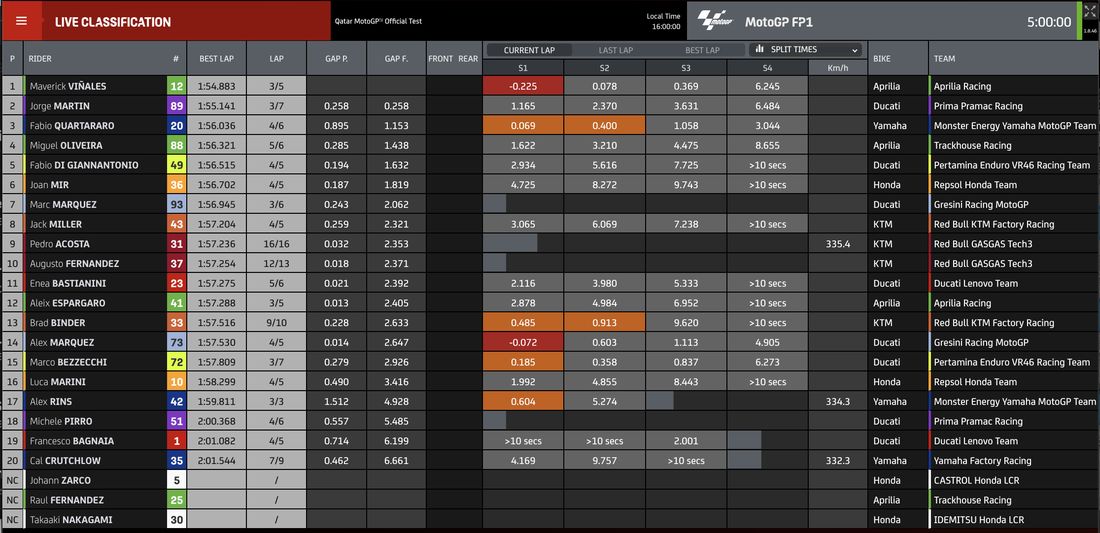Click the MotoGP logo in the header

(717, 22)
